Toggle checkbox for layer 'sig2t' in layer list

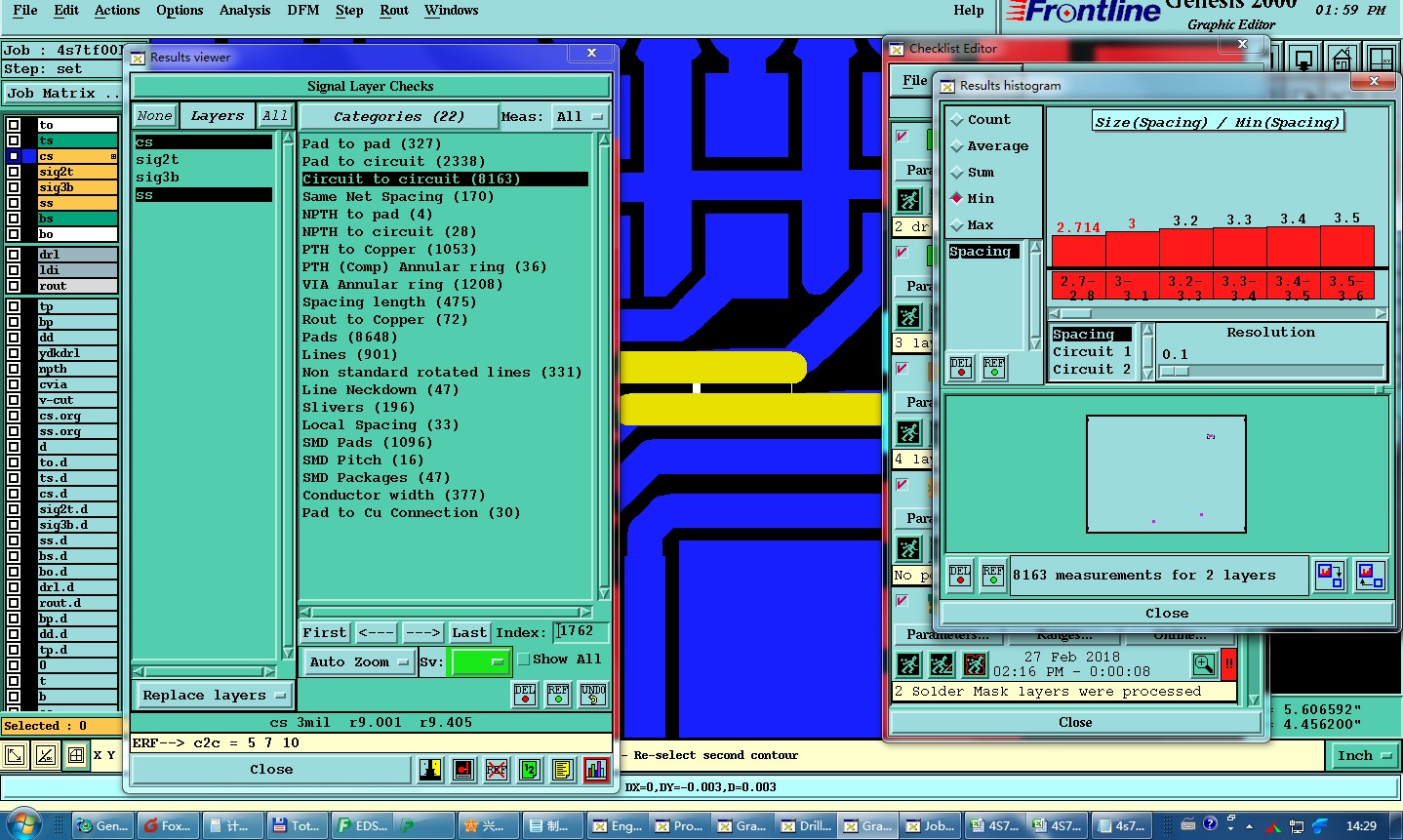[x=14, y=172]
